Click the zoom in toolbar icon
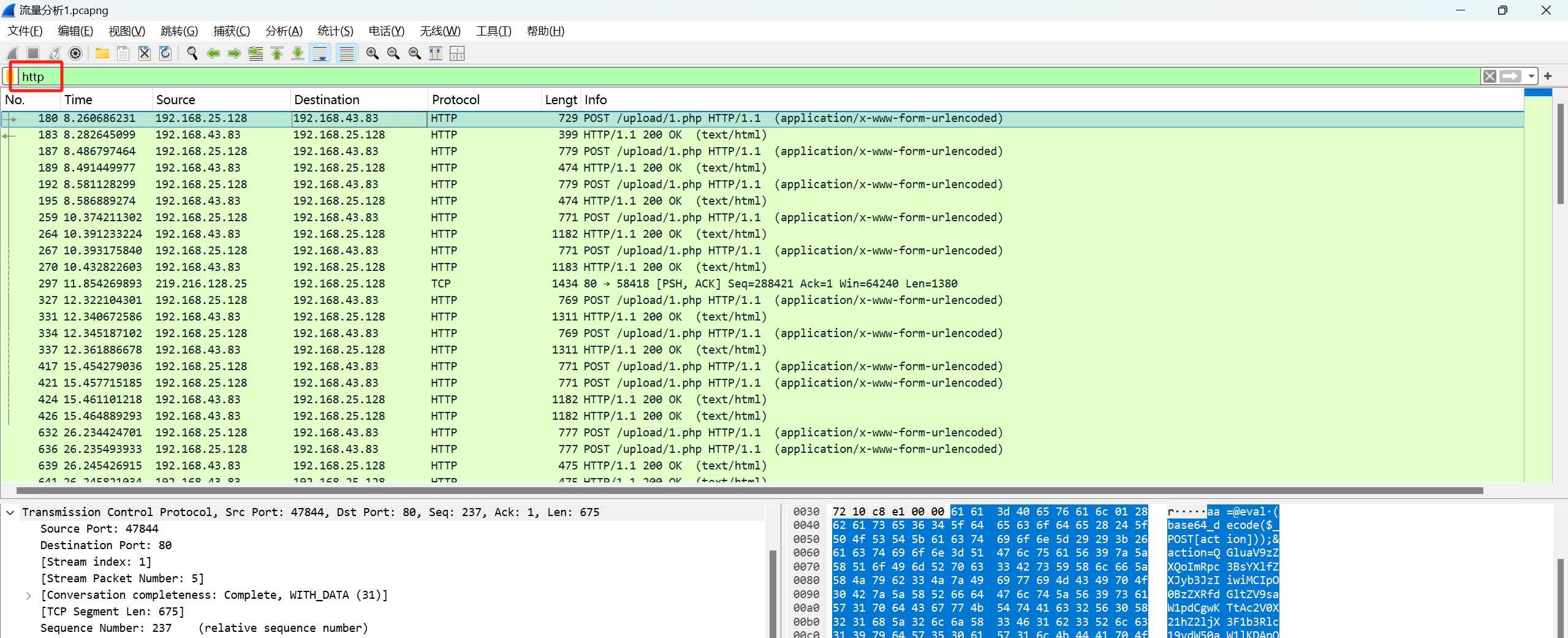Viewport: 1568px width, 638px height. pos(372,54)
